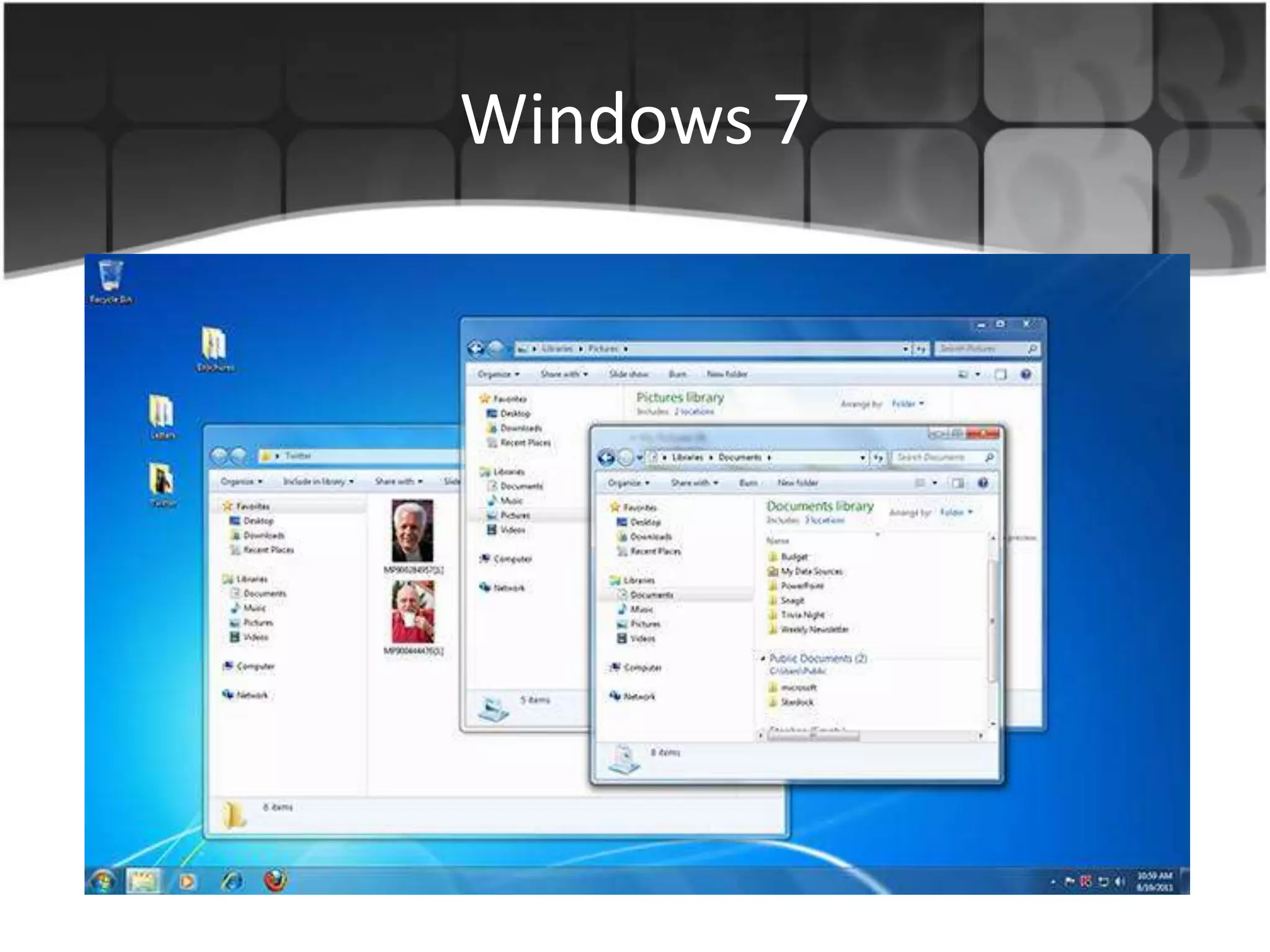Select the Trivia Night folder
Image resolution: width=1270 pixels, height=952 pixels.
tap(797, 615)
